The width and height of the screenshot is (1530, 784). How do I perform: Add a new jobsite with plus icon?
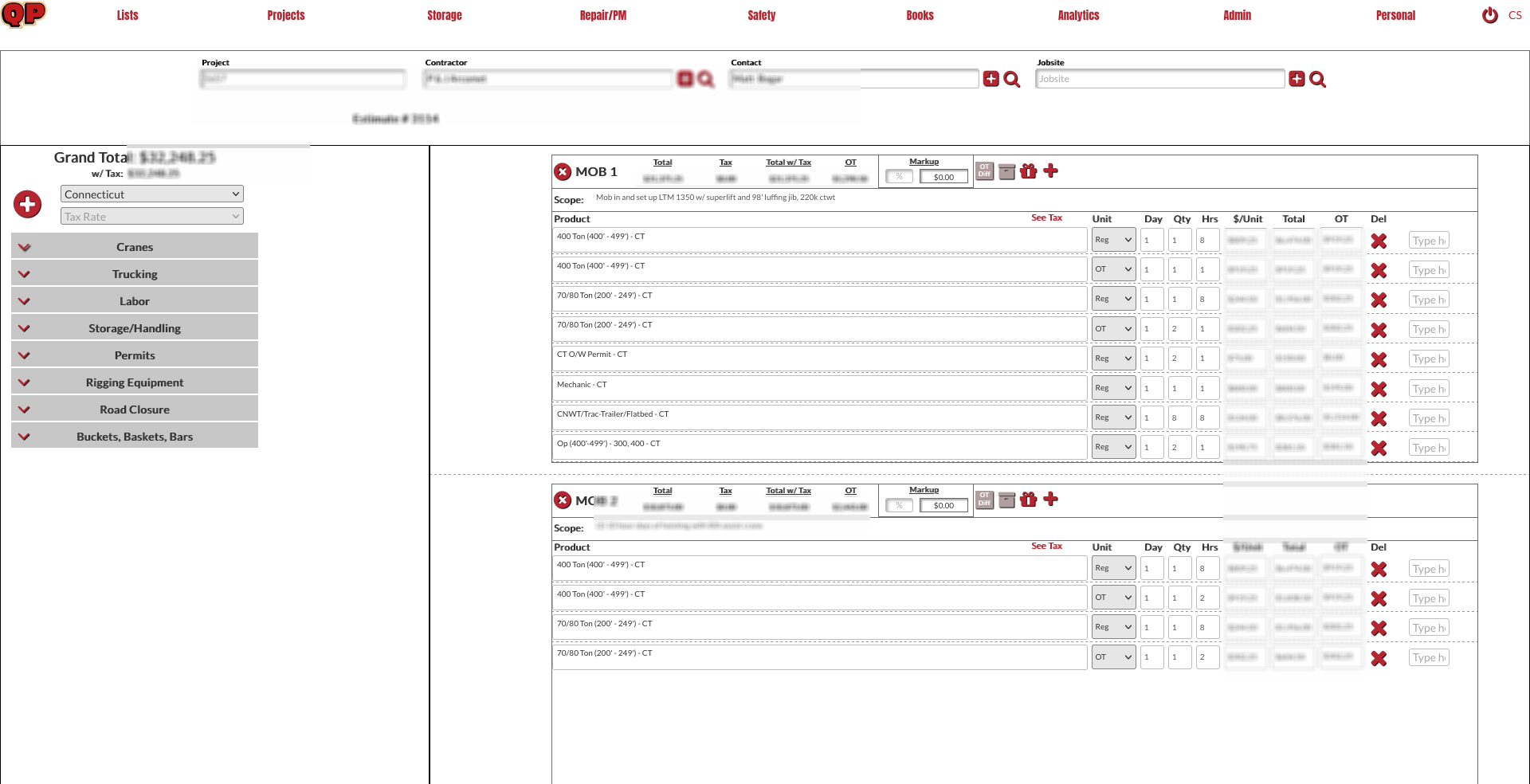coord(1297,79)
